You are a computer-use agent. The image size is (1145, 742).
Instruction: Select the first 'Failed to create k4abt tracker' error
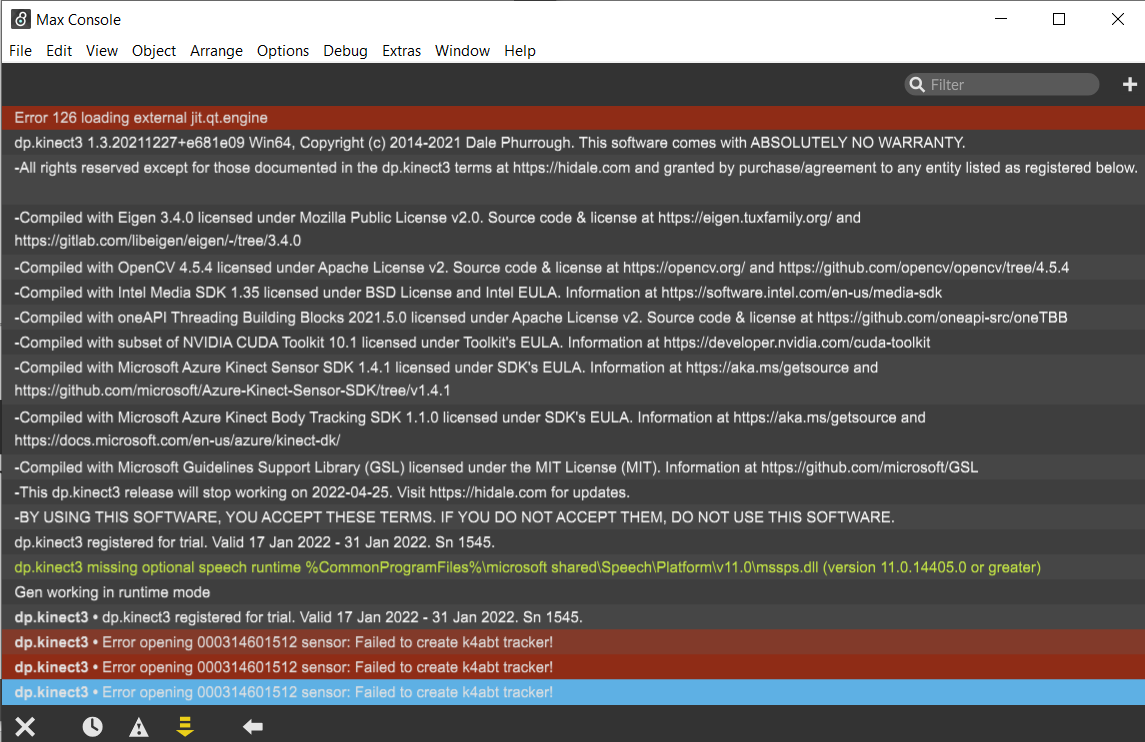pyautogui.click(x=573, y=643)
